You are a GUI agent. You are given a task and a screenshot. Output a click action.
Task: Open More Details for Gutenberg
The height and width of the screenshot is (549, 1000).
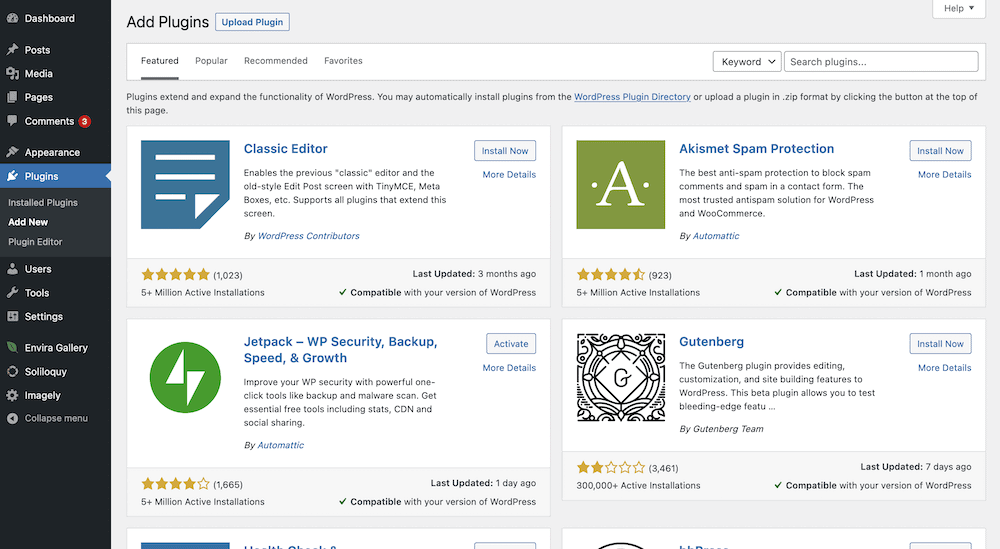pos(945,368)
